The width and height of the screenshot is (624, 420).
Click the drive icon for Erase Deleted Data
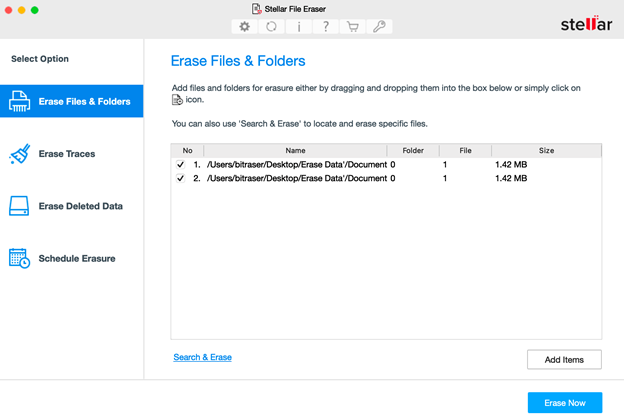tap(19, 206)
